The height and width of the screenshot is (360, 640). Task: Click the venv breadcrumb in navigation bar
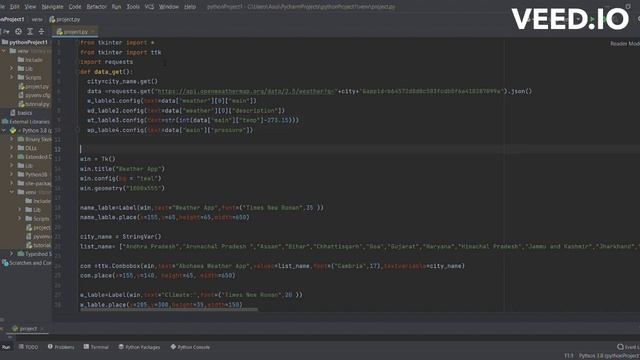[x=37, y=19]
